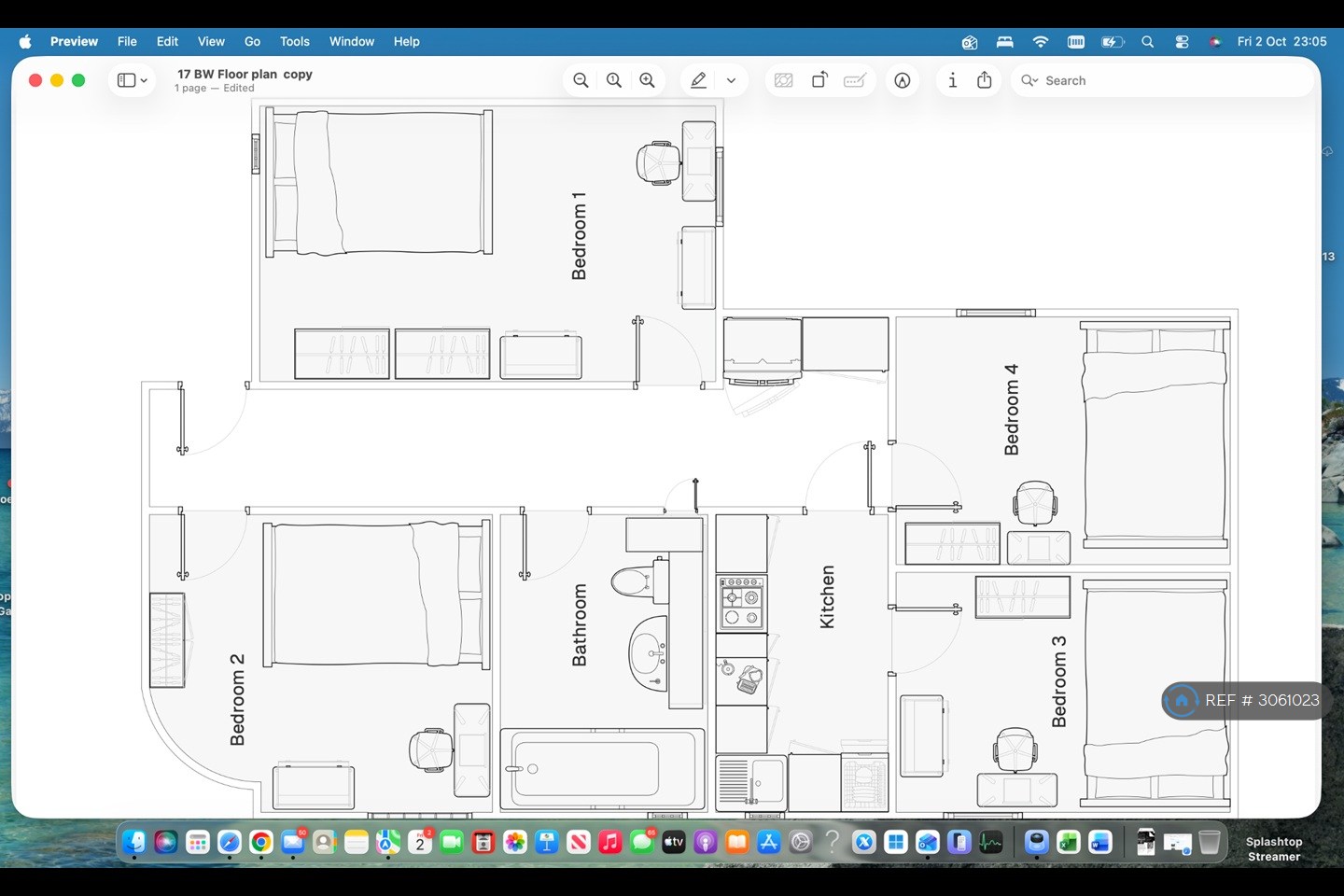
Task: Click the Search field
Action: coord(1162,80)
